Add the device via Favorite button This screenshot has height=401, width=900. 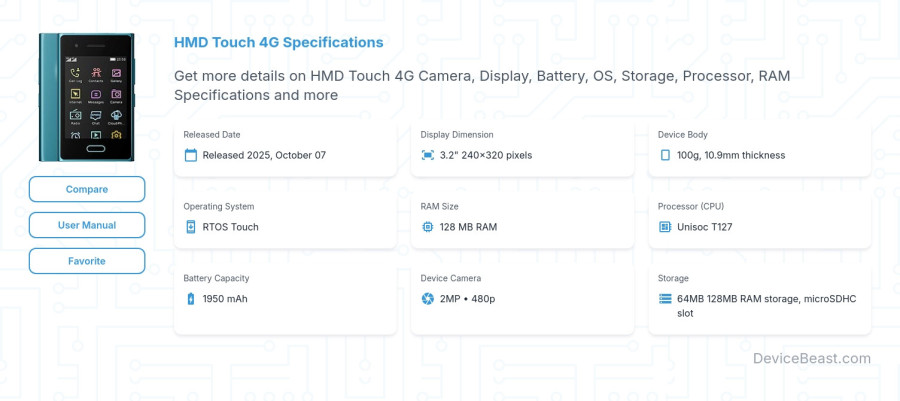point(87,261)
